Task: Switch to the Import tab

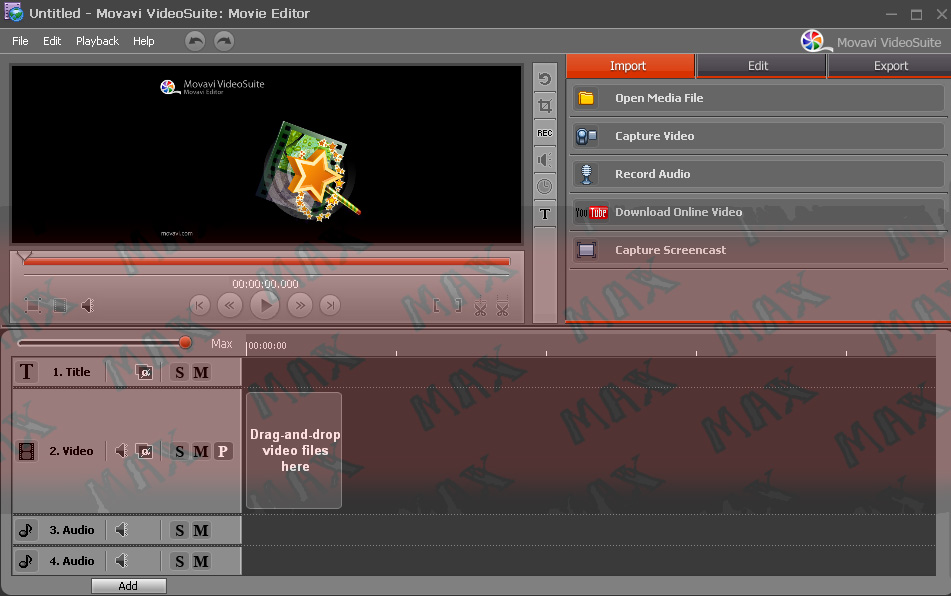Action: click(630, 65)
